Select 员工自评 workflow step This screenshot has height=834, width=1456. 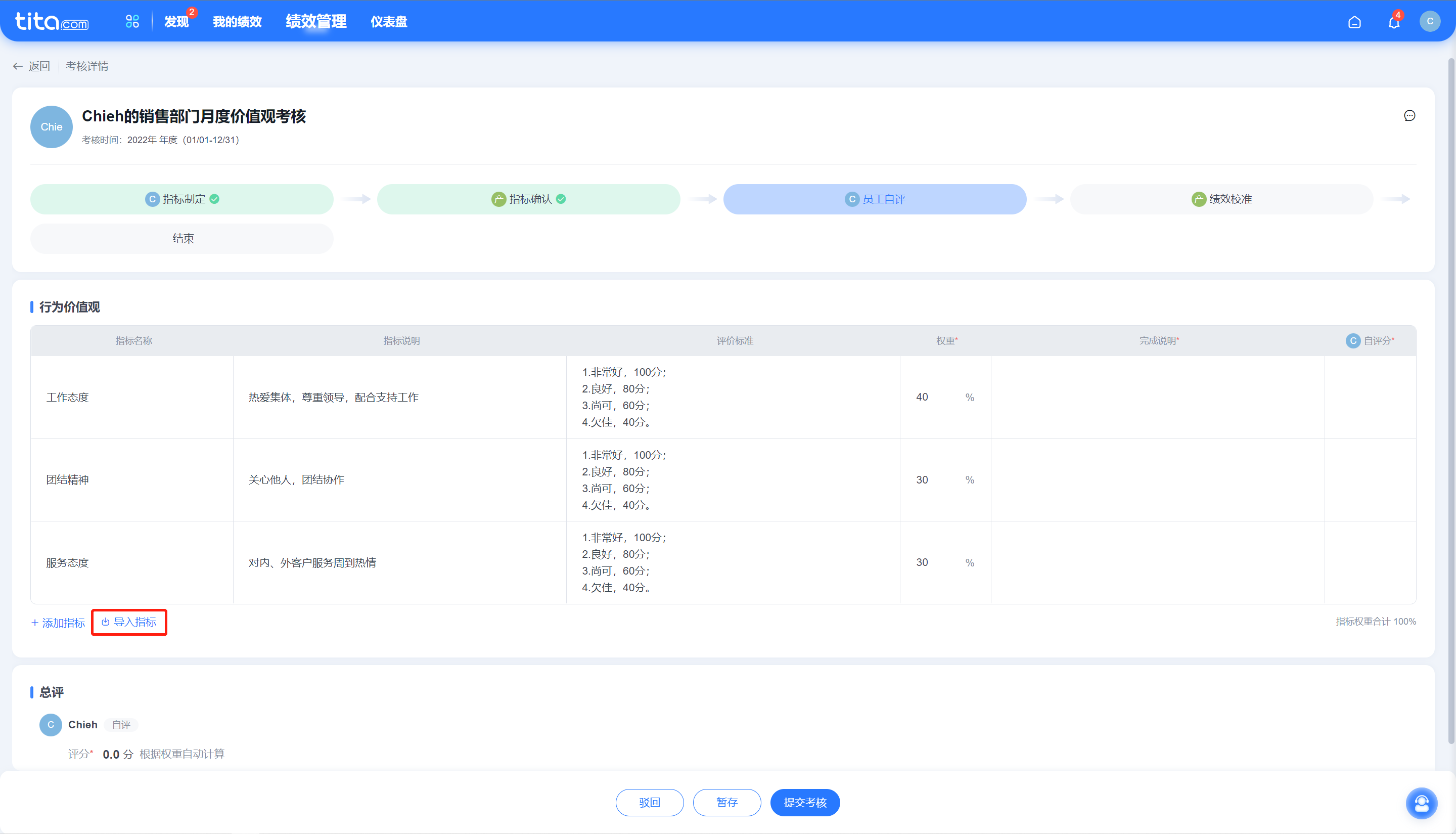(875, 199)
